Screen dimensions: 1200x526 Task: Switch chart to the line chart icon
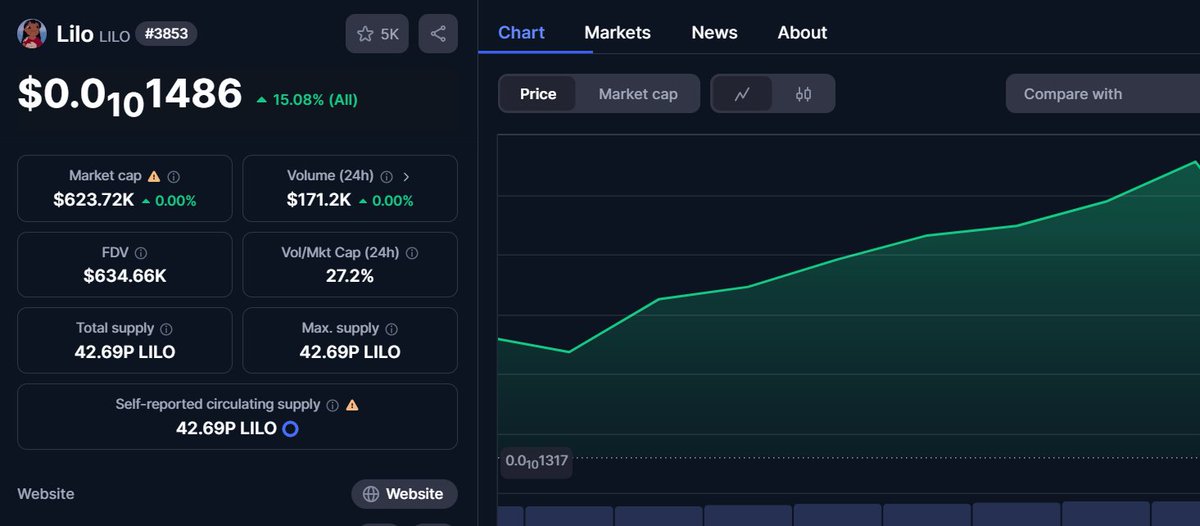click(742, 94)
